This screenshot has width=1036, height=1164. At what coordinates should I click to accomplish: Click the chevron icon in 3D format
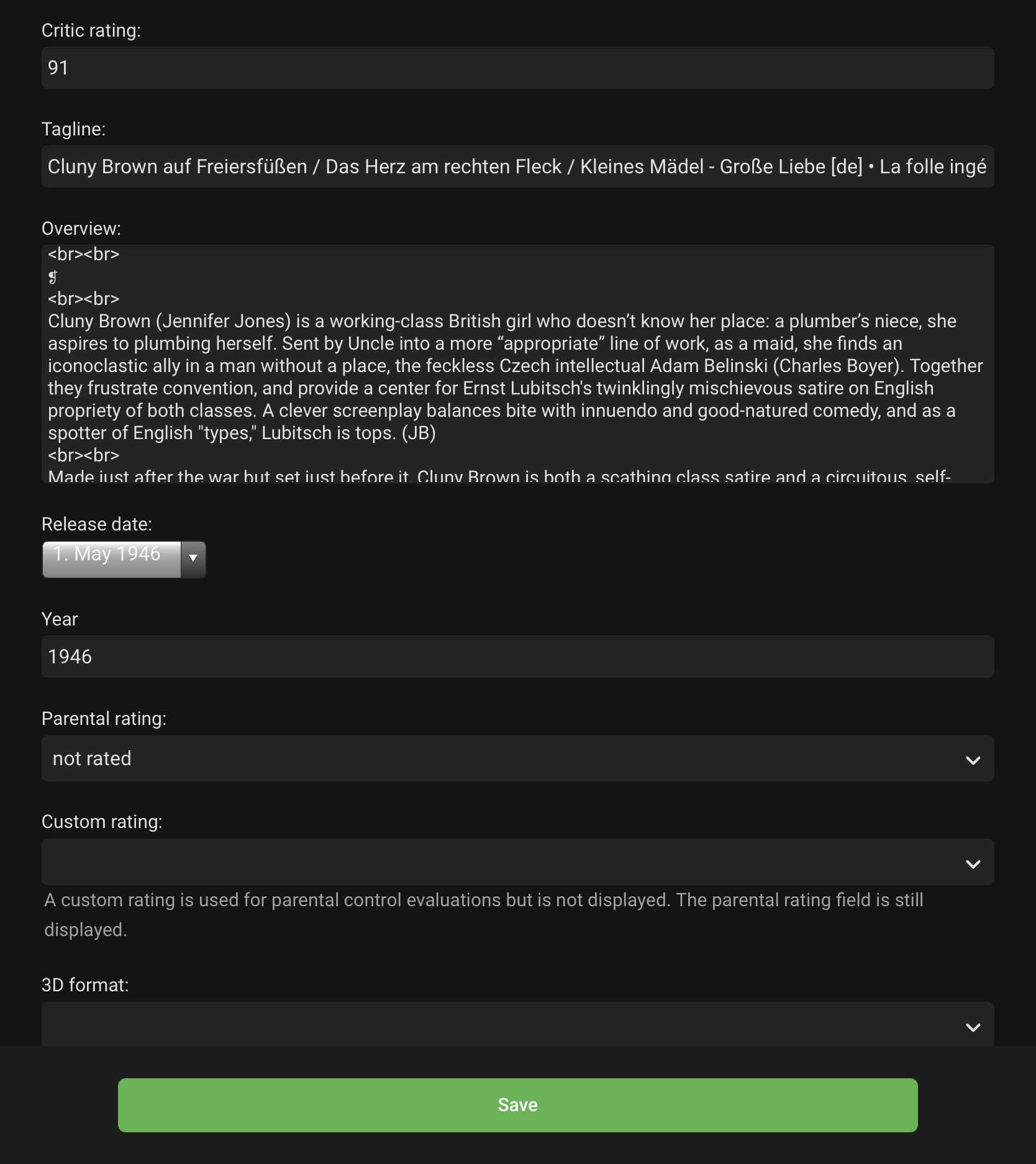click(x=973, y=1027)
